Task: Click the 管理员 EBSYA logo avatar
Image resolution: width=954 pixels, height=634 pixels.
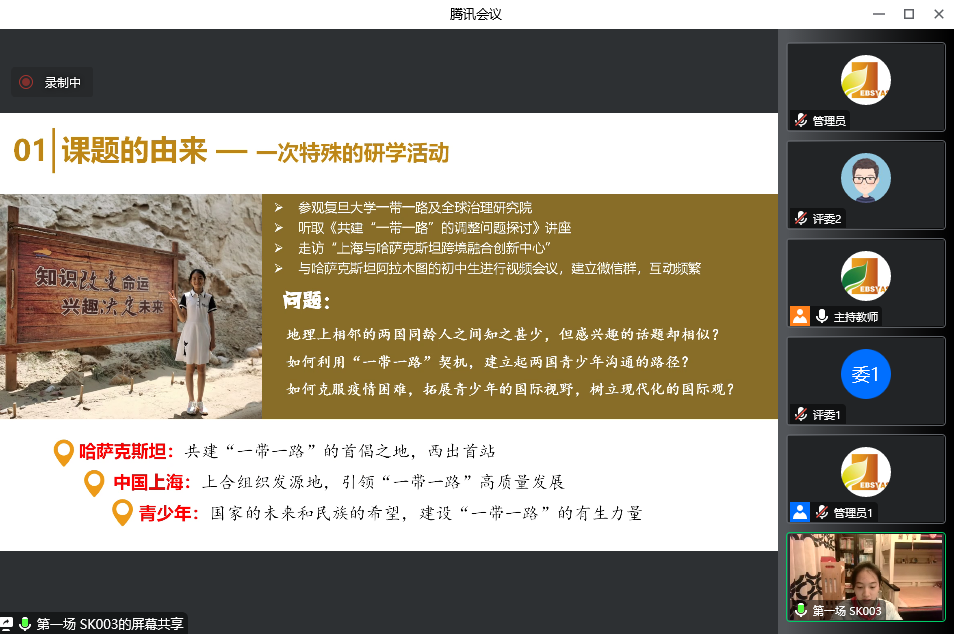Action: [x=865, y=80]
